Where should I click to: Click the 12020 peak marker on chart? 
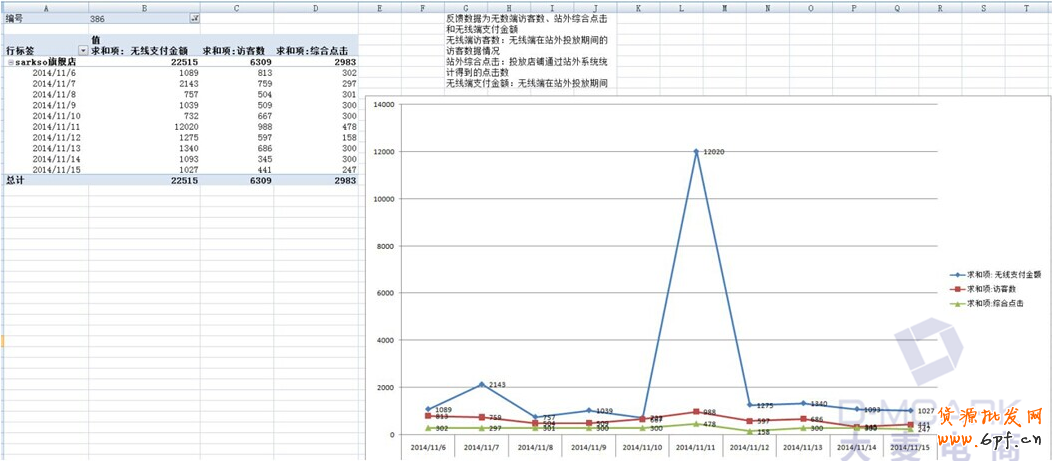click(696, 152)
